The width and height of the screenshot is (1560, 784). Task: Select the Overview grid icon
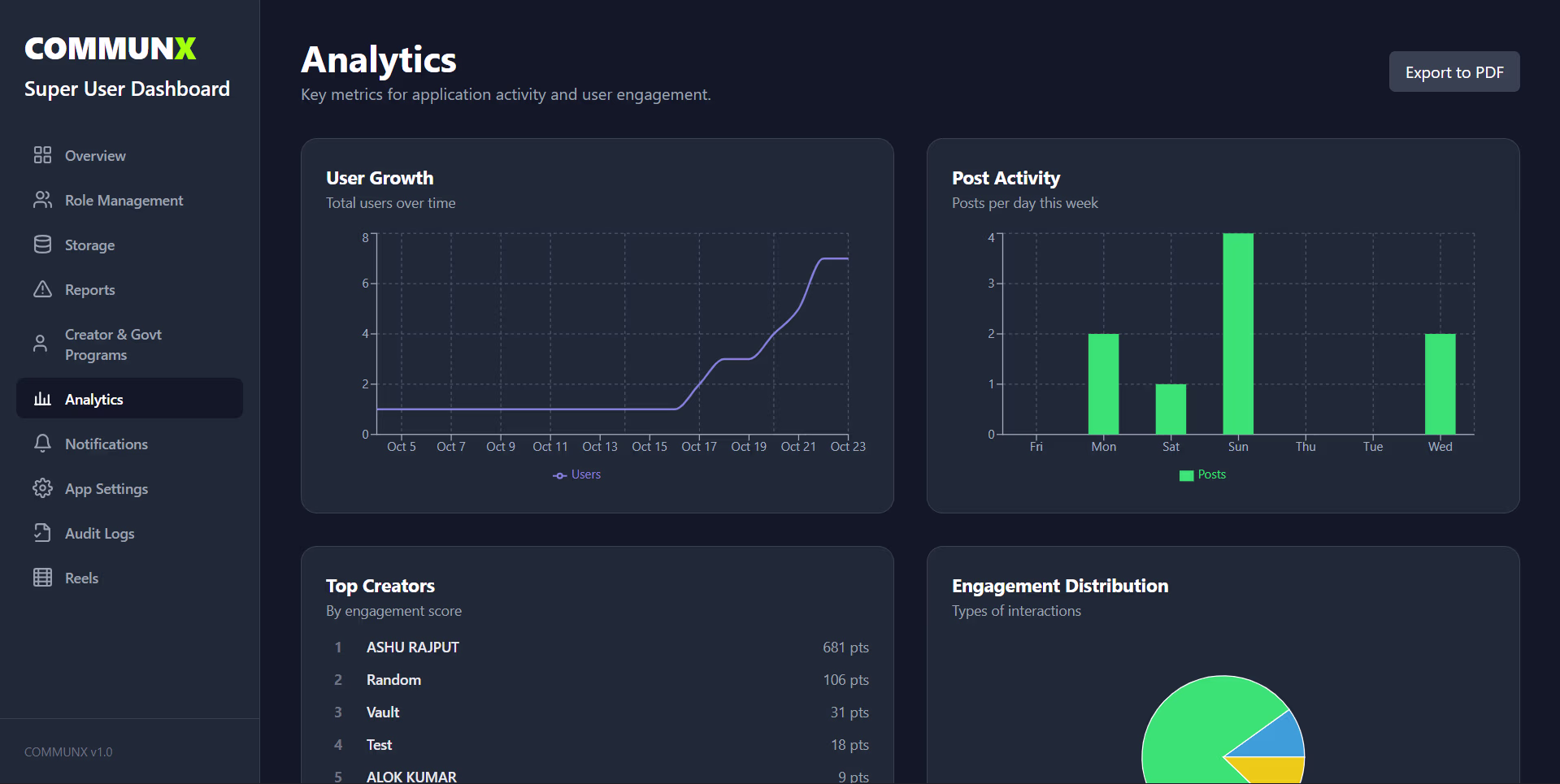click(43, 155)
